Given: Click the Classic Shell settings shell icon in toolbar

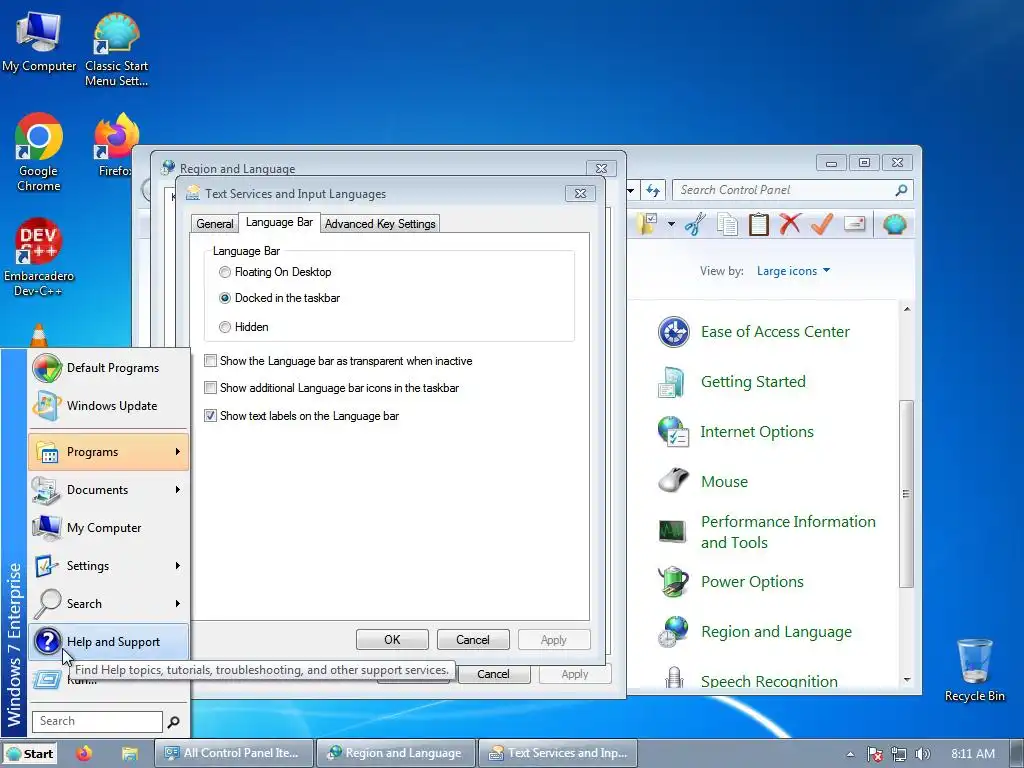Looking at the screenshot, I should [x=895, y=225].
